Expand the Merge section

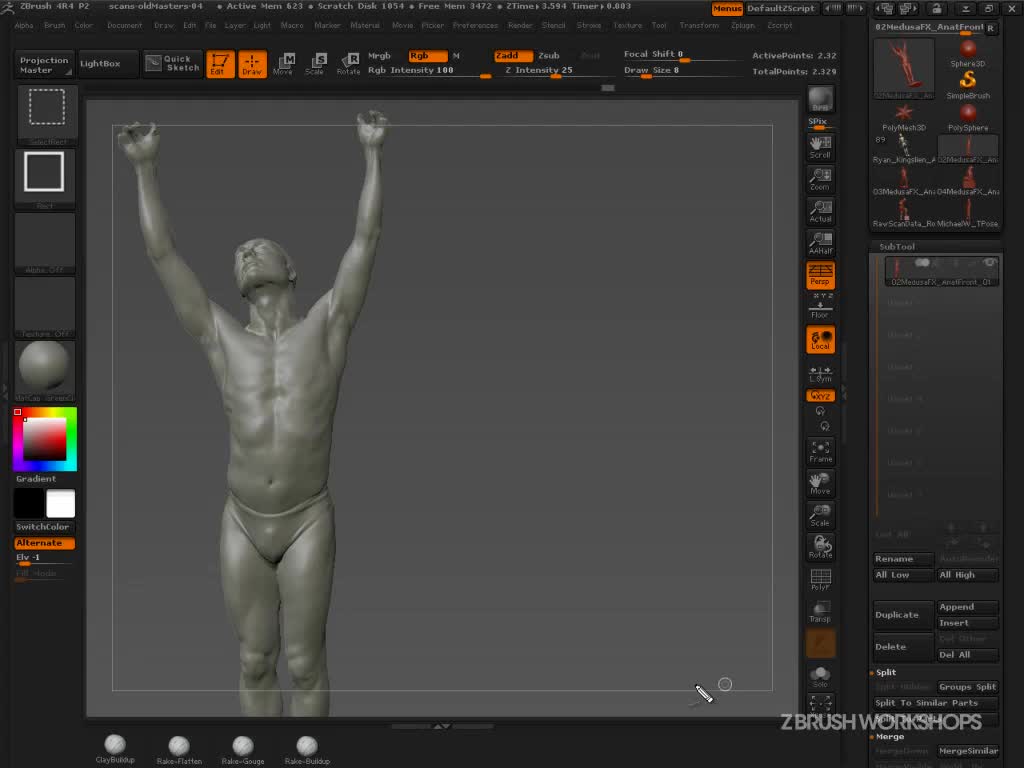890,737
